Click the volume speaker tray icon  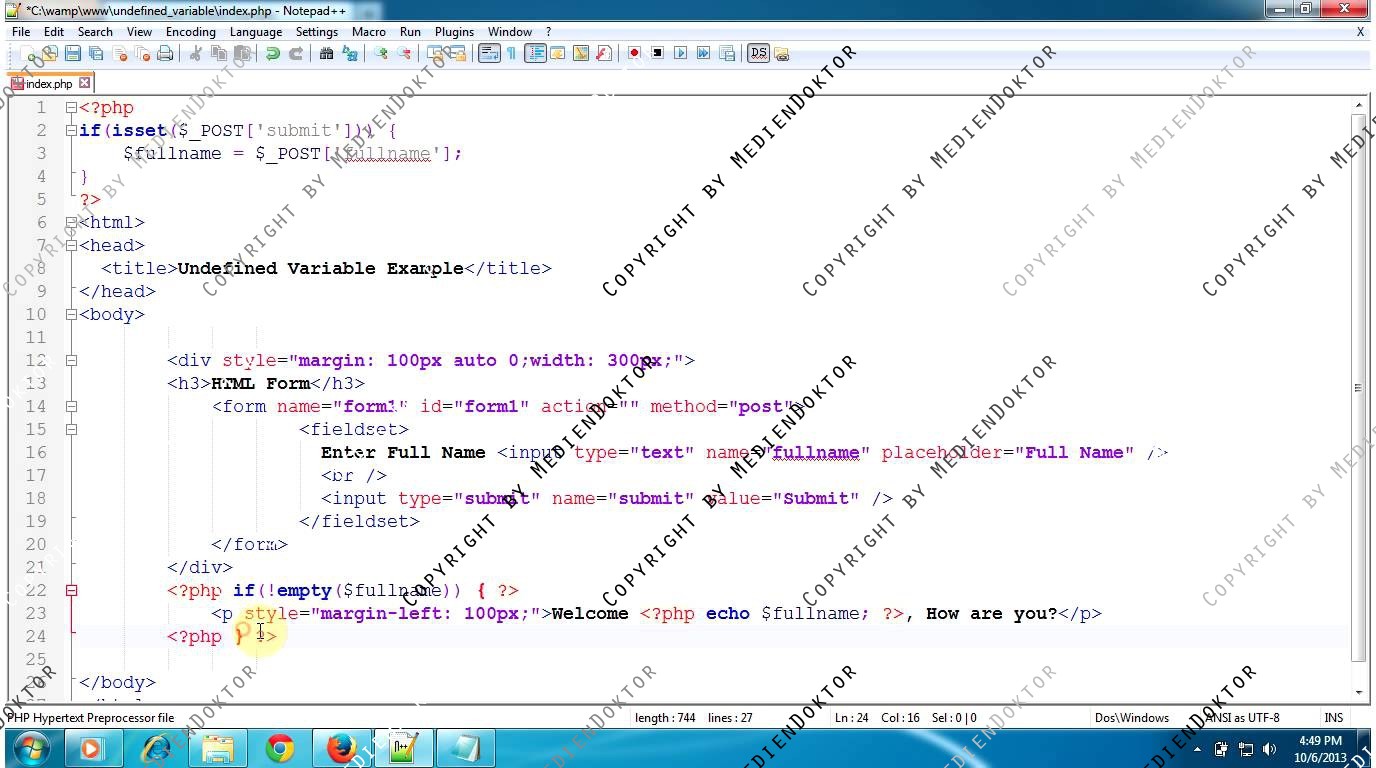tap(1270, 748)
